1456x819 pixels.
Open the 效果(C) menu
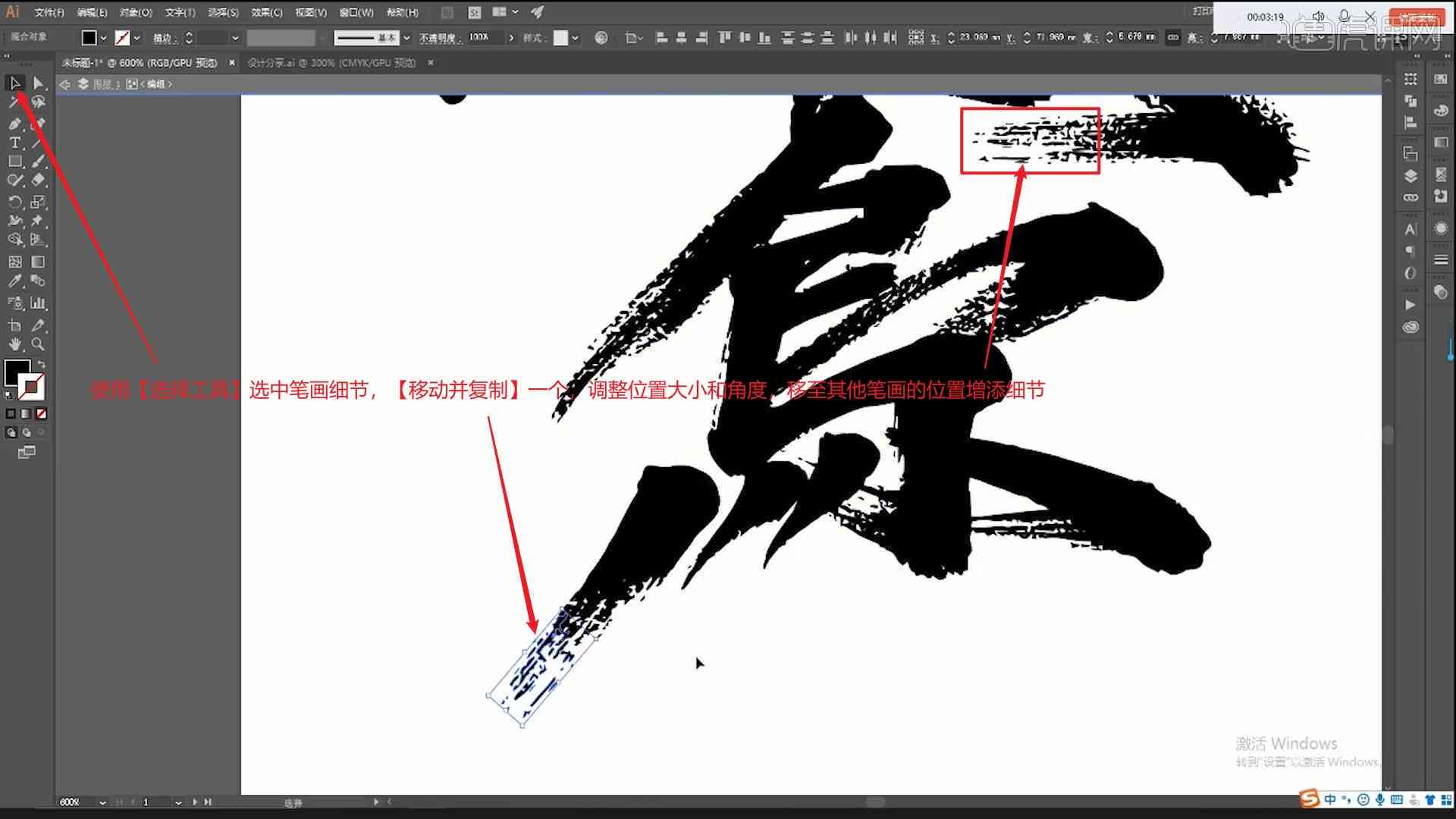267,12
